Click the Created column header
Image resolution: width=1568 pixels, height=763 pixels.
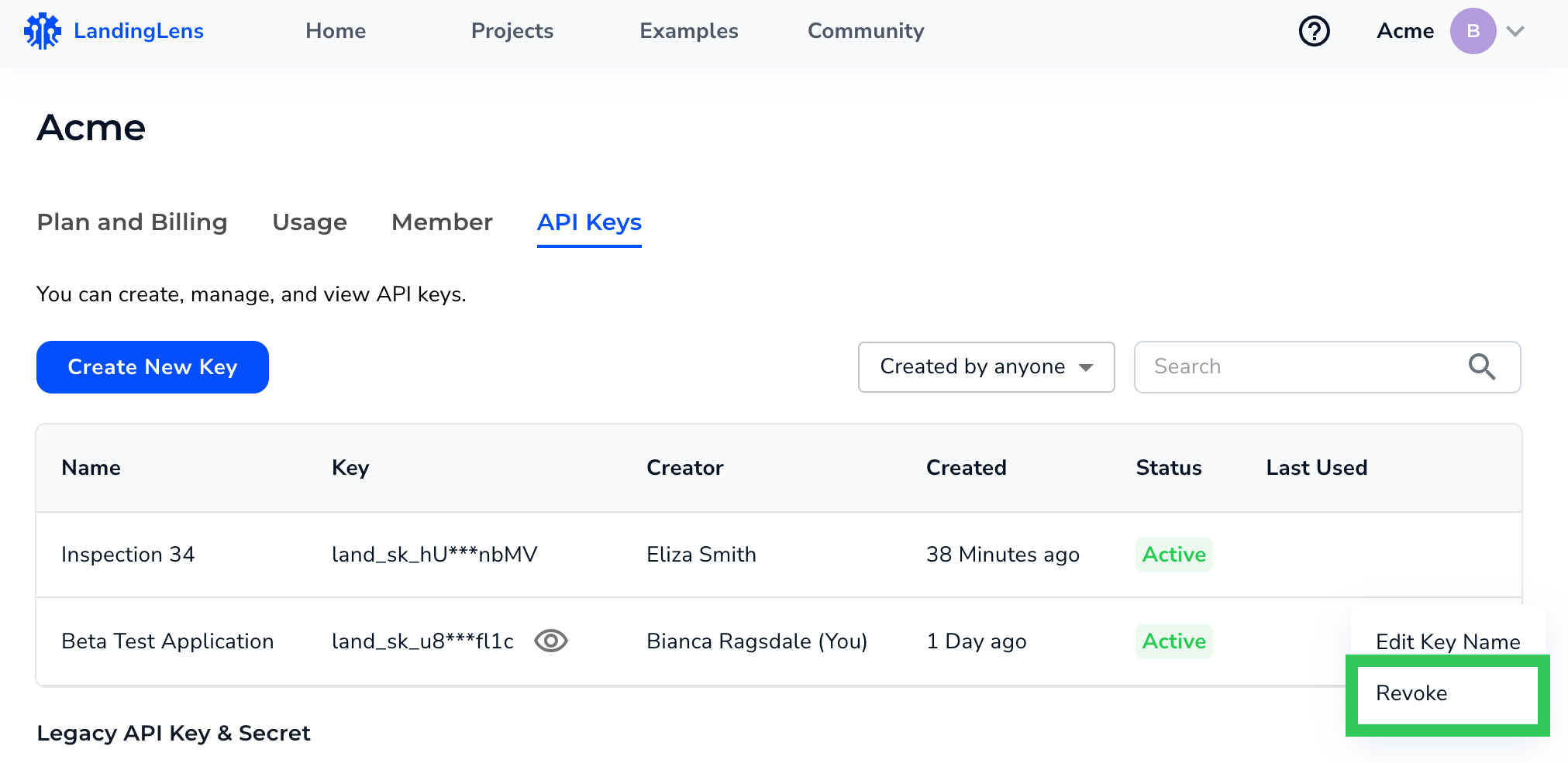click(x=967, y=468)
